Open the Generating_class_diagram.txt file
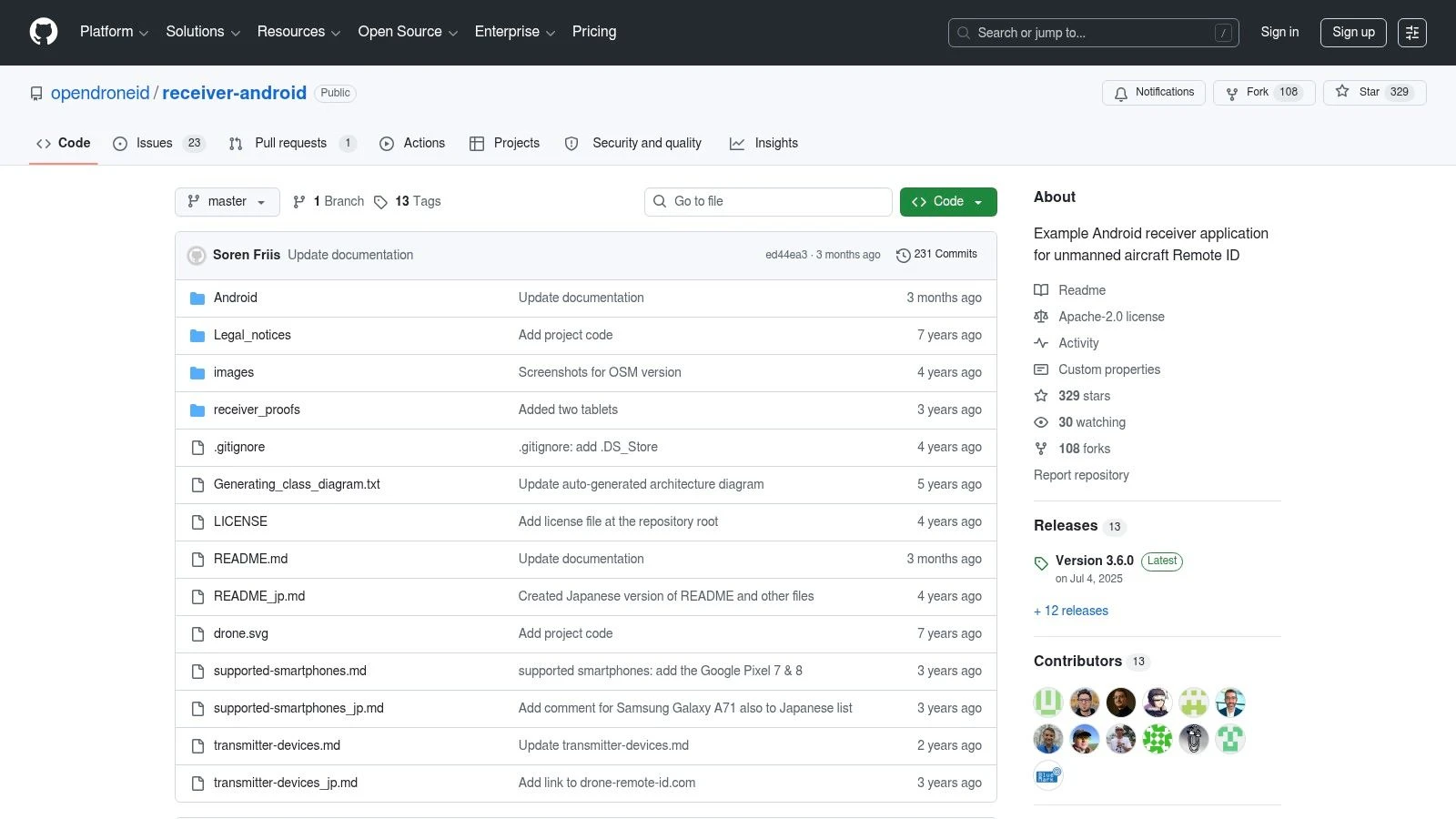 (297, 485)
